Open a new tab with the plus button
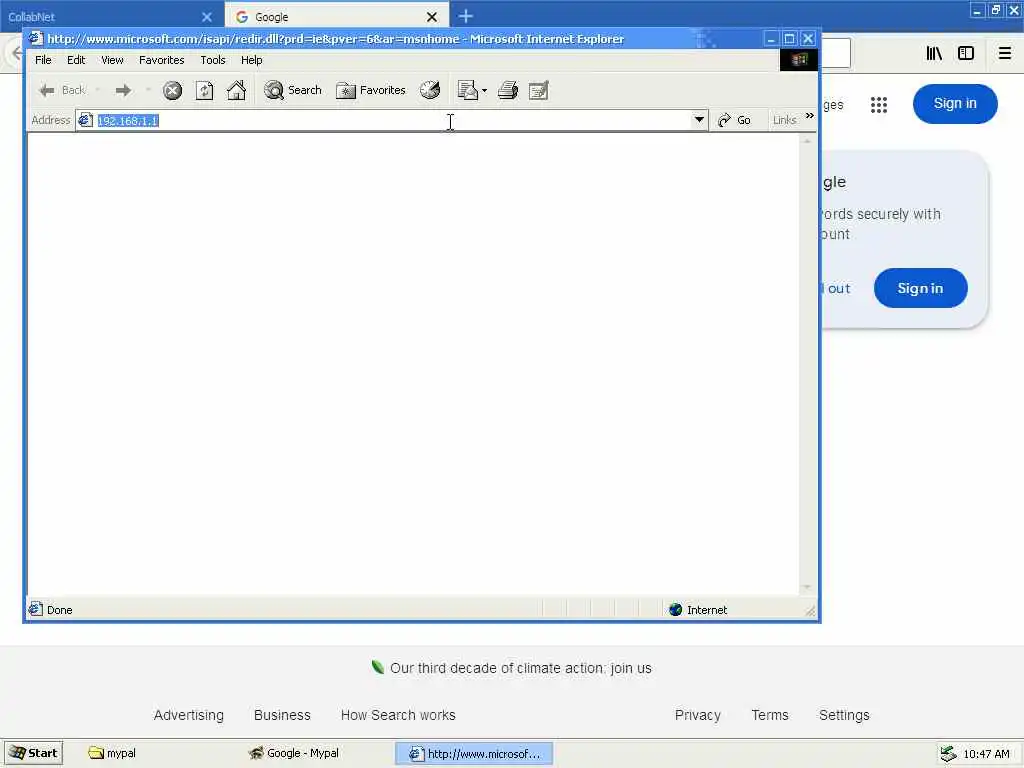Image resolution: width=1024 pixels, height=768 pixels. tap(466, 16)
